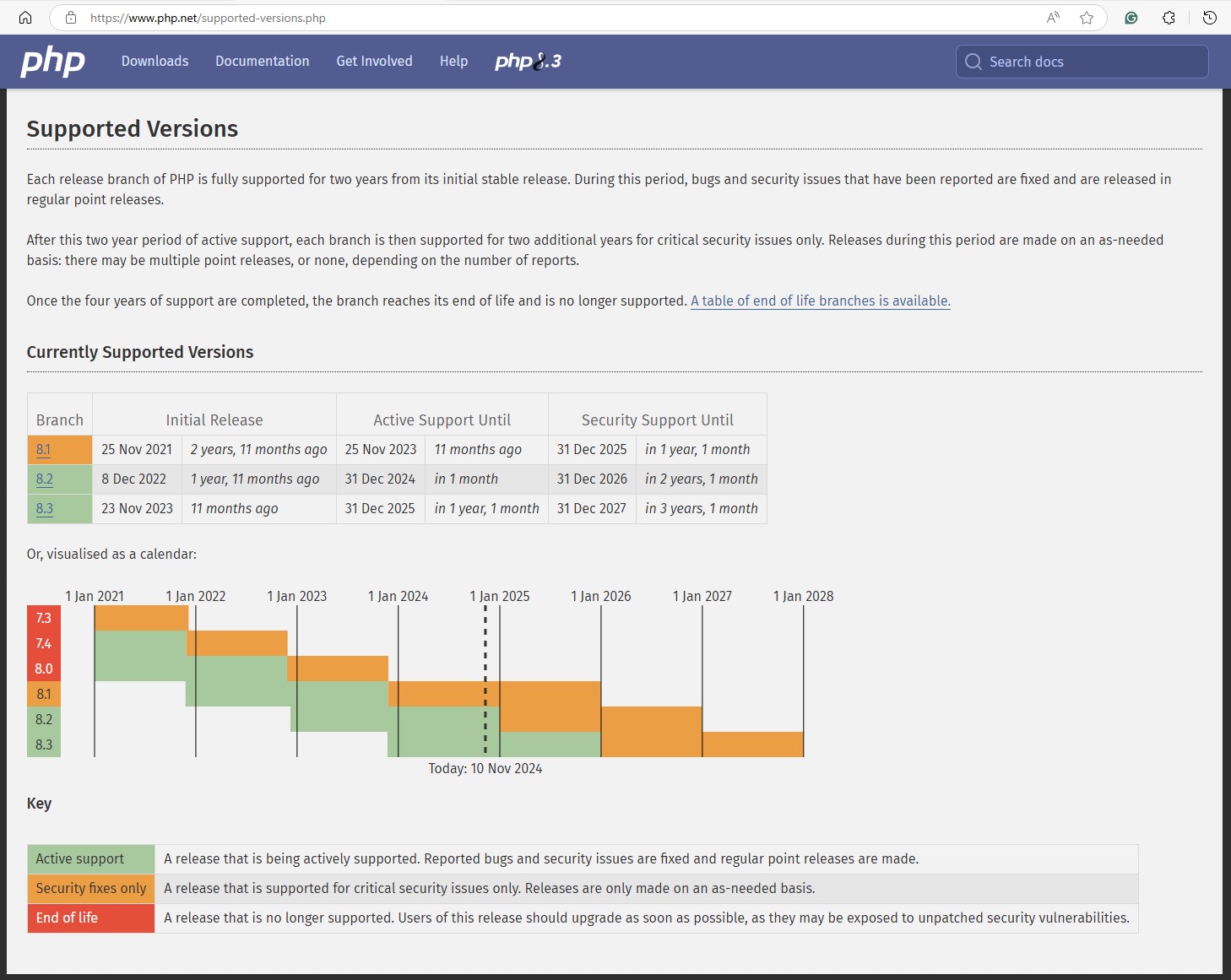This screenshot has height=980, width=1231.
Task: Select the in 2 years, 1 month cell
Action: pos(702,479)
